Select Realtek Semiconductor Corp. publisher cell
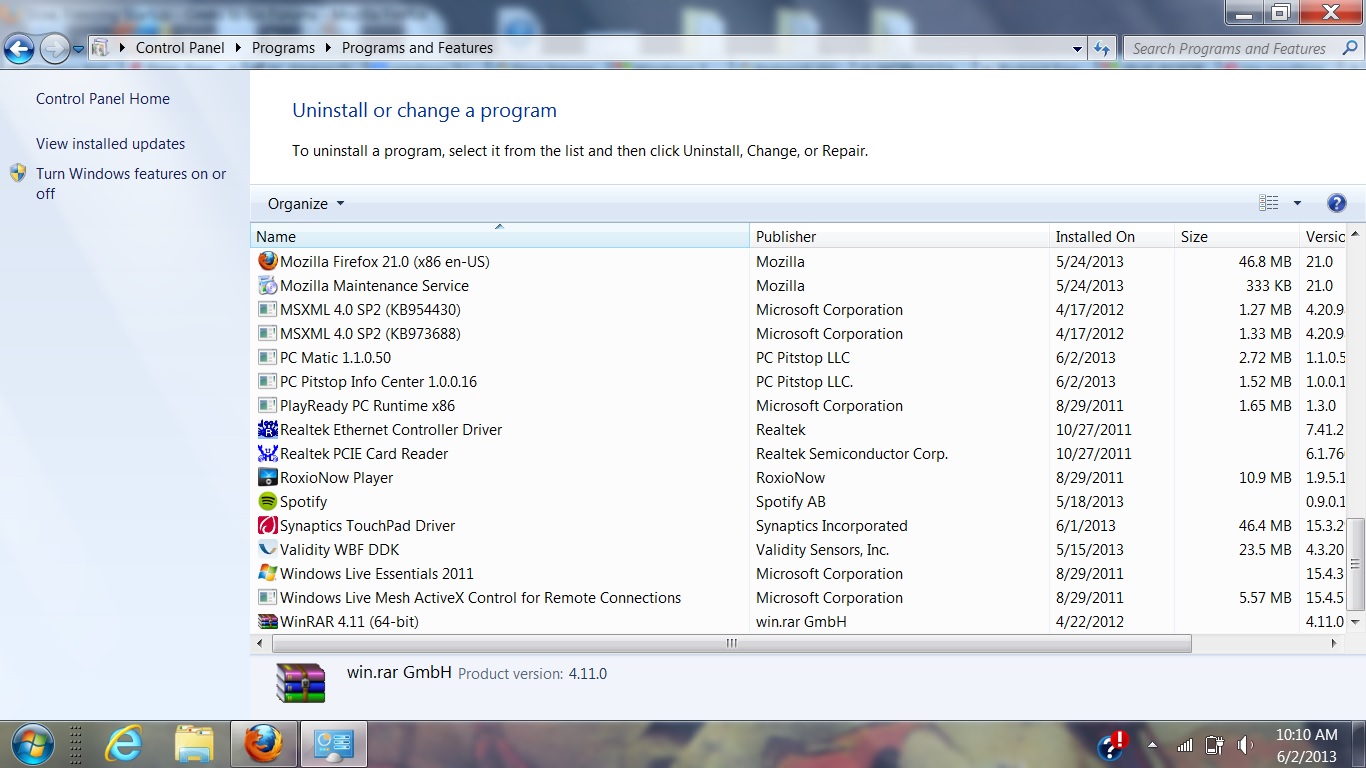The width and height of the screenshot is (1366, 768). click(851, 453)
